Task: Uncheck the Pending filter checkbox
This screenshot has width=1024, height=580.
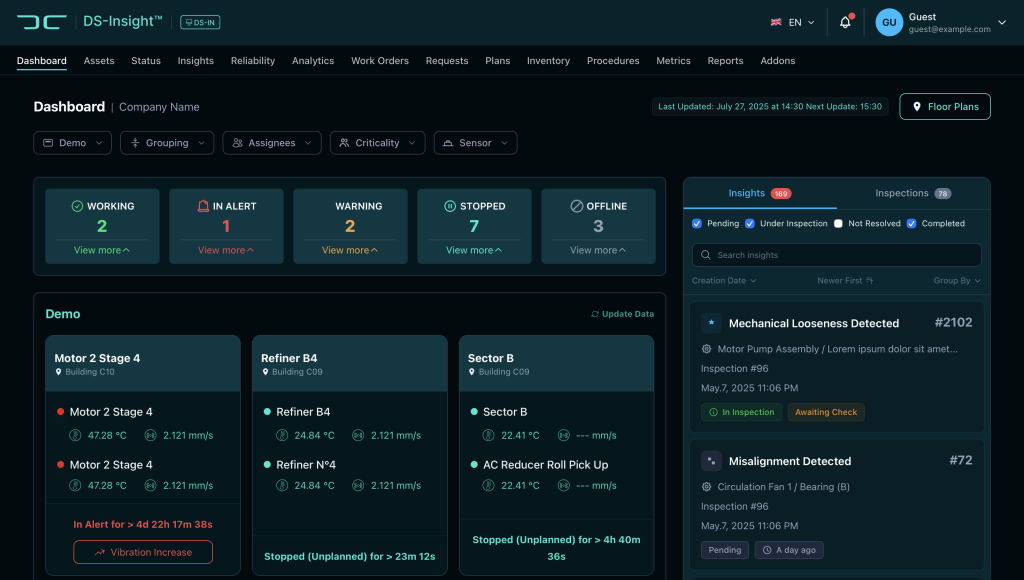Action: (697, 224)
